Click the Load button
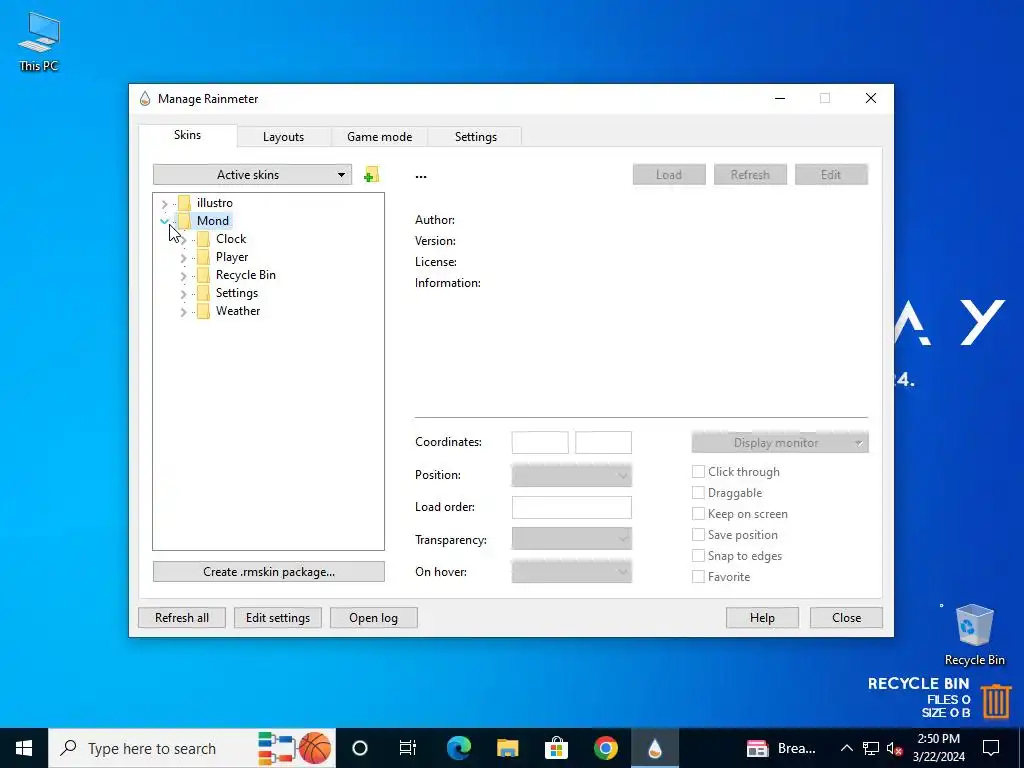 (x=669, y=174)
